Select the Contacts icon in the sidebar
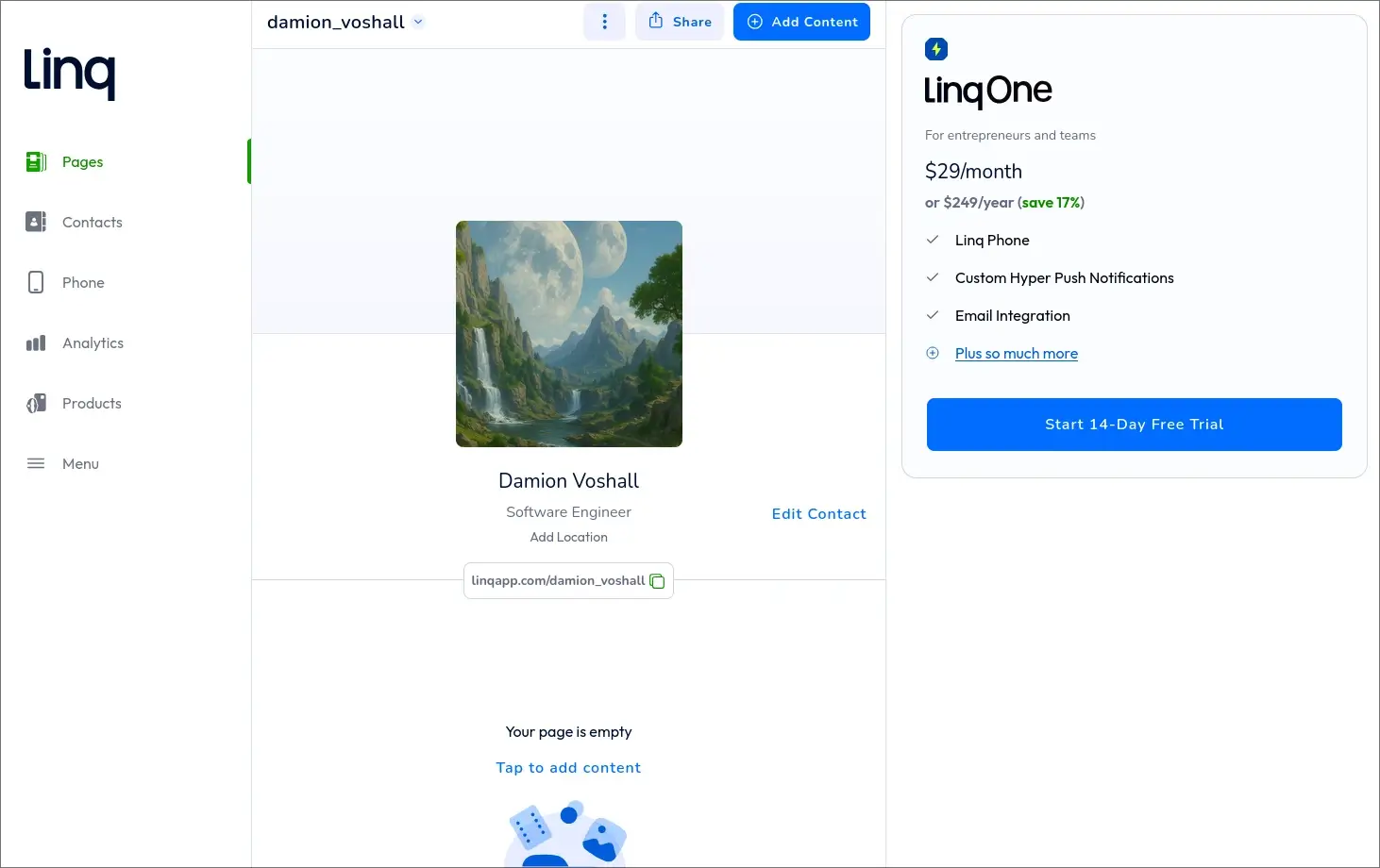Screen dimensions: 1380x868 (x=35, y=222)
